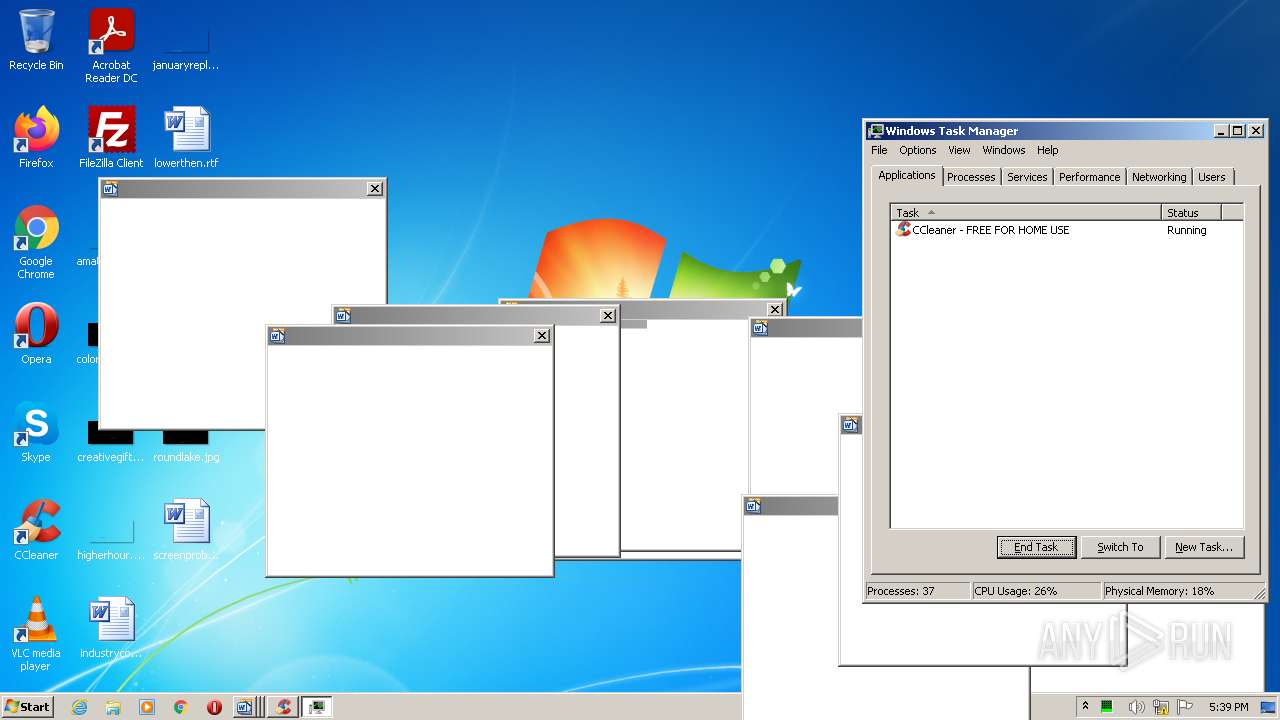
Task: Click the Switch To button
Action: coord(1120,547)
